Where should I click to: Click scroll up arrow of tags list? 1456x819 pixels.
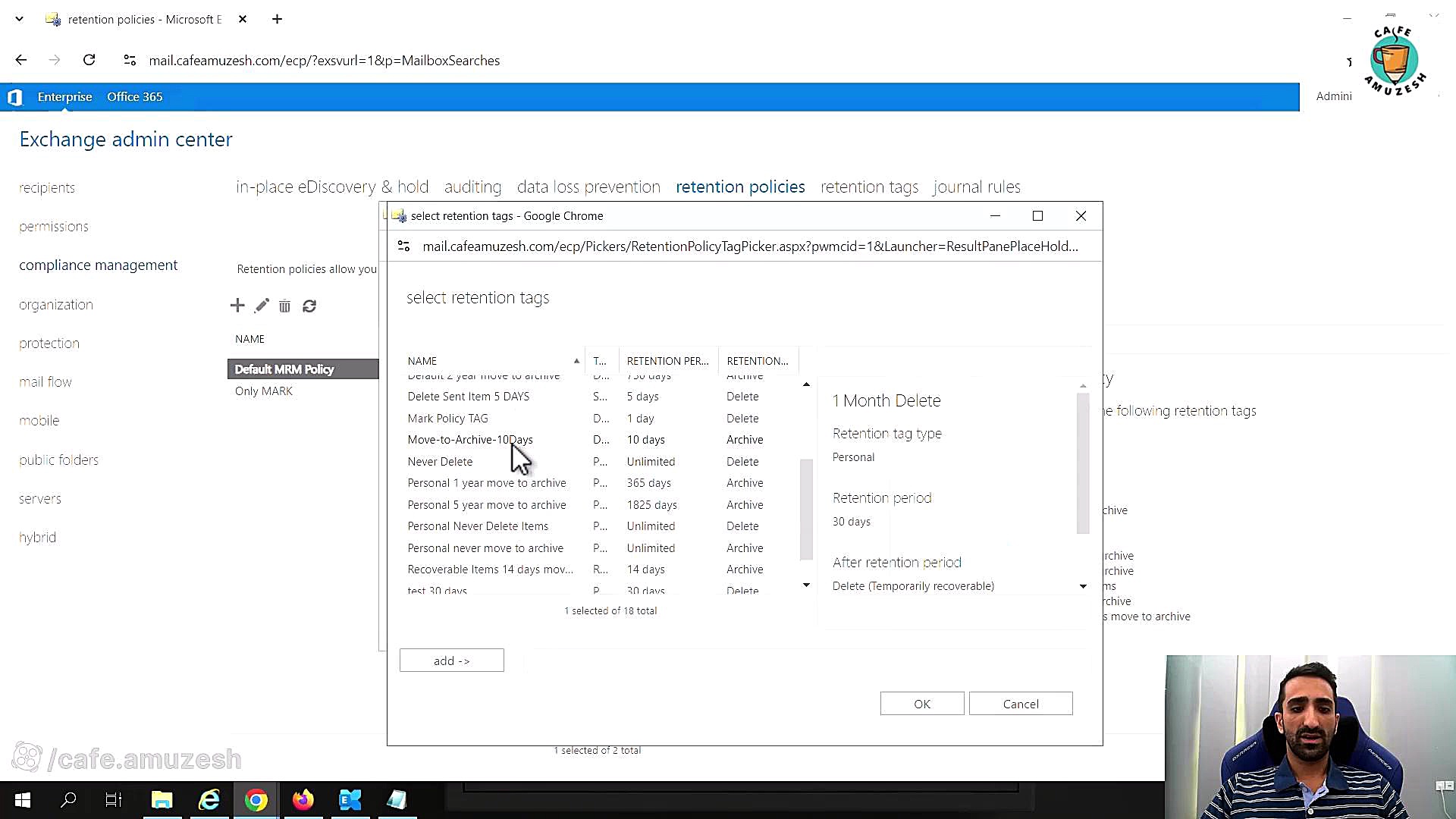[806, 384]
